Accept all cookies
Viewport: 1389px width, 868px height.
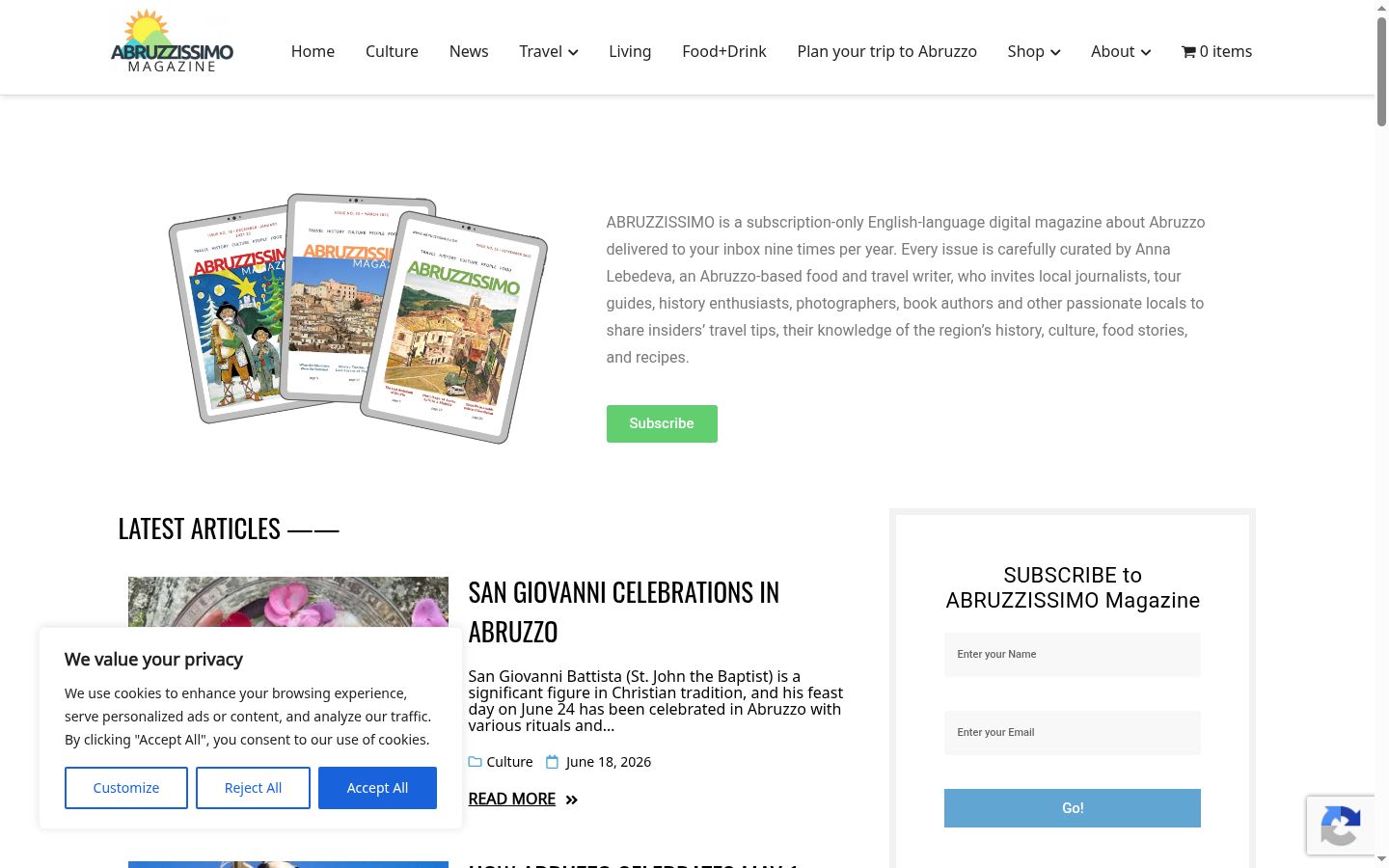[377, 788]
